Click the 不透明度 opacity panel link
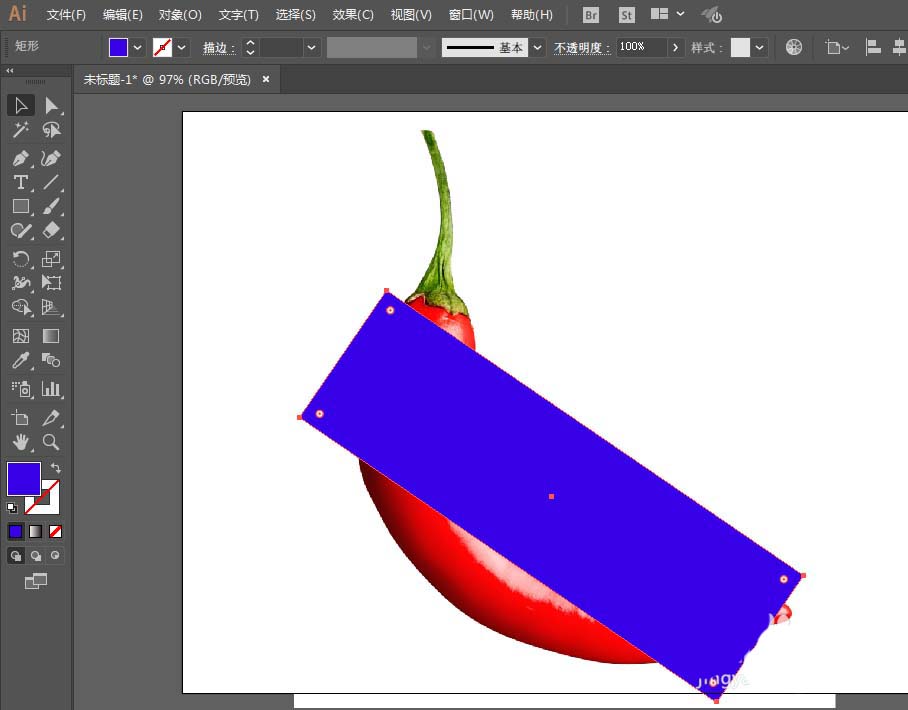Screen dimensions: 908x710 (582, 47)
